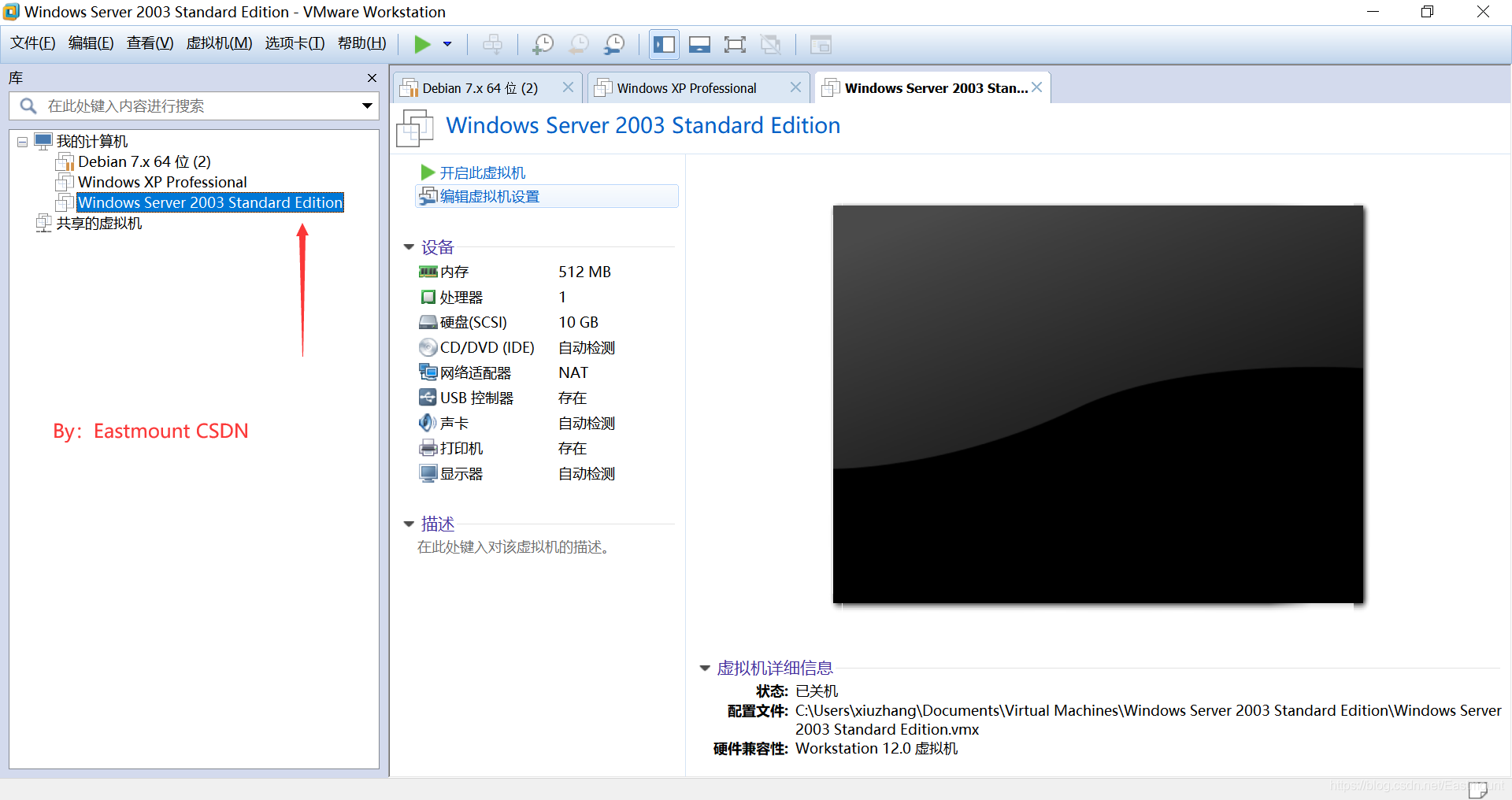The width and height of the screenshot is (1512, 800).
Task: Click the description text field 在此处键入对该虚拟机的描述
Action: (513, 546)
